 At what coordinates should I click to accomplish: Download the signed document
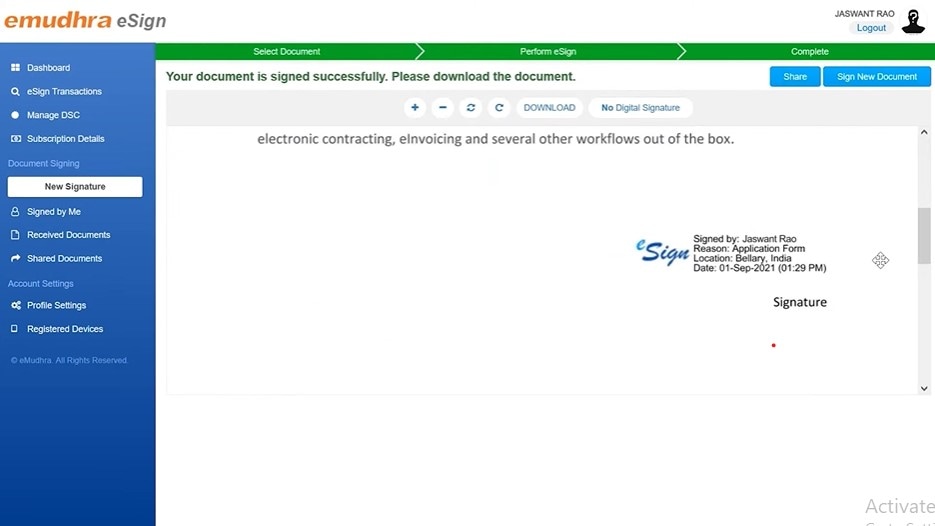coord(549,107)
